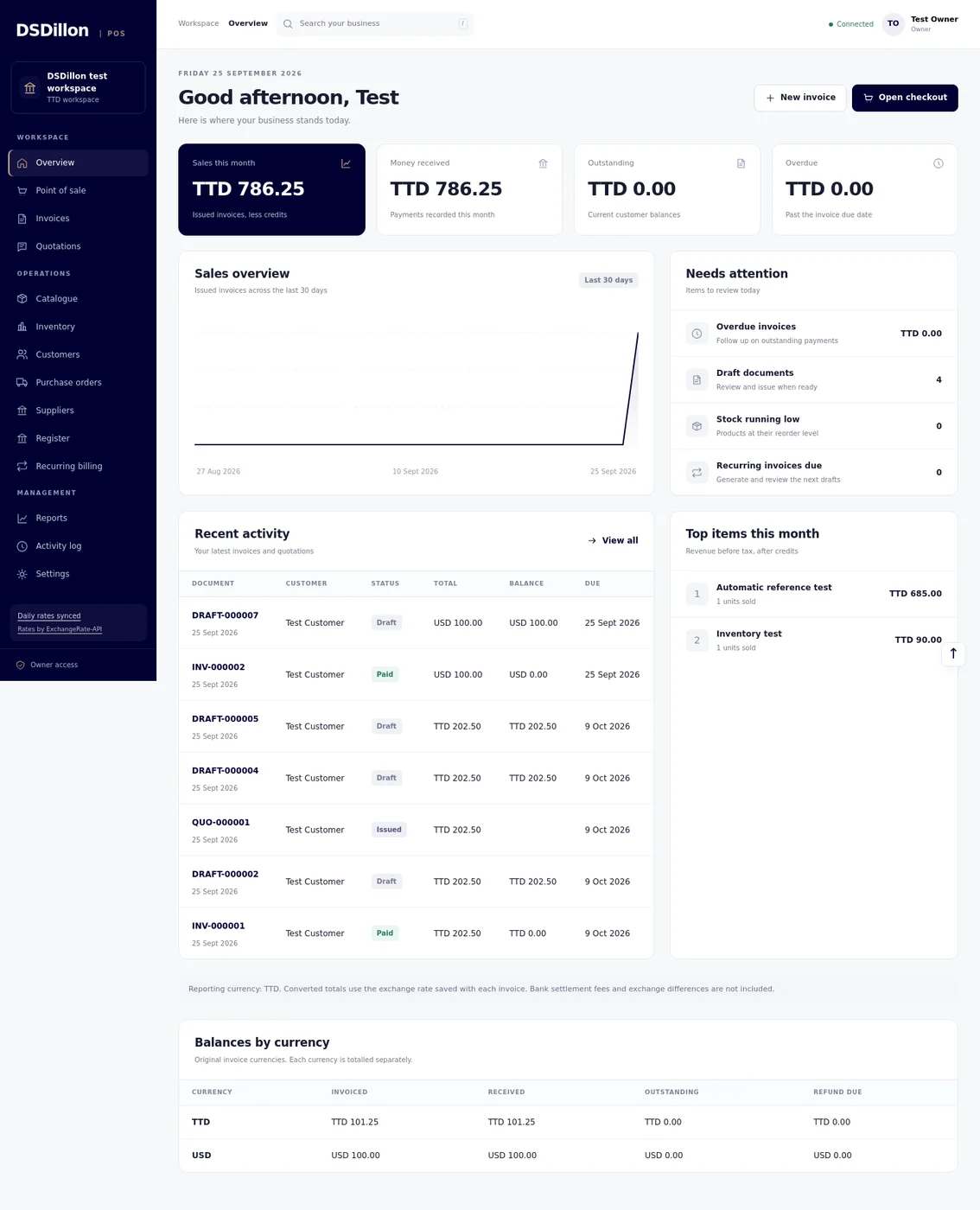The height and width of the screenshot is (1210, 980).
Task: Open the Overview sidebar item icon
Action: coord(22,162)
